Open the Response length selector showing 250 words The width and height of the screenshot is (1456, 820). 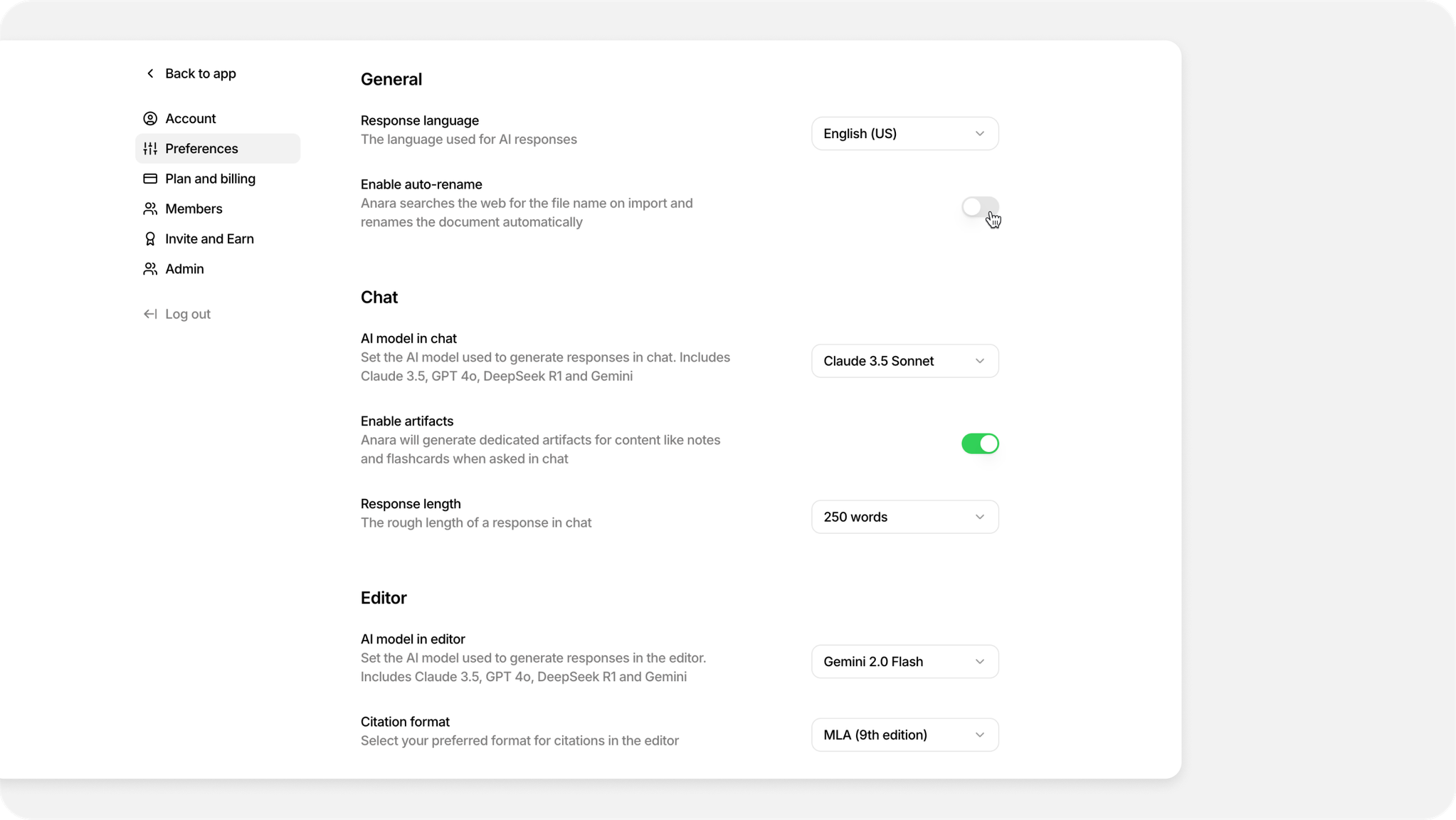point(904,517)
